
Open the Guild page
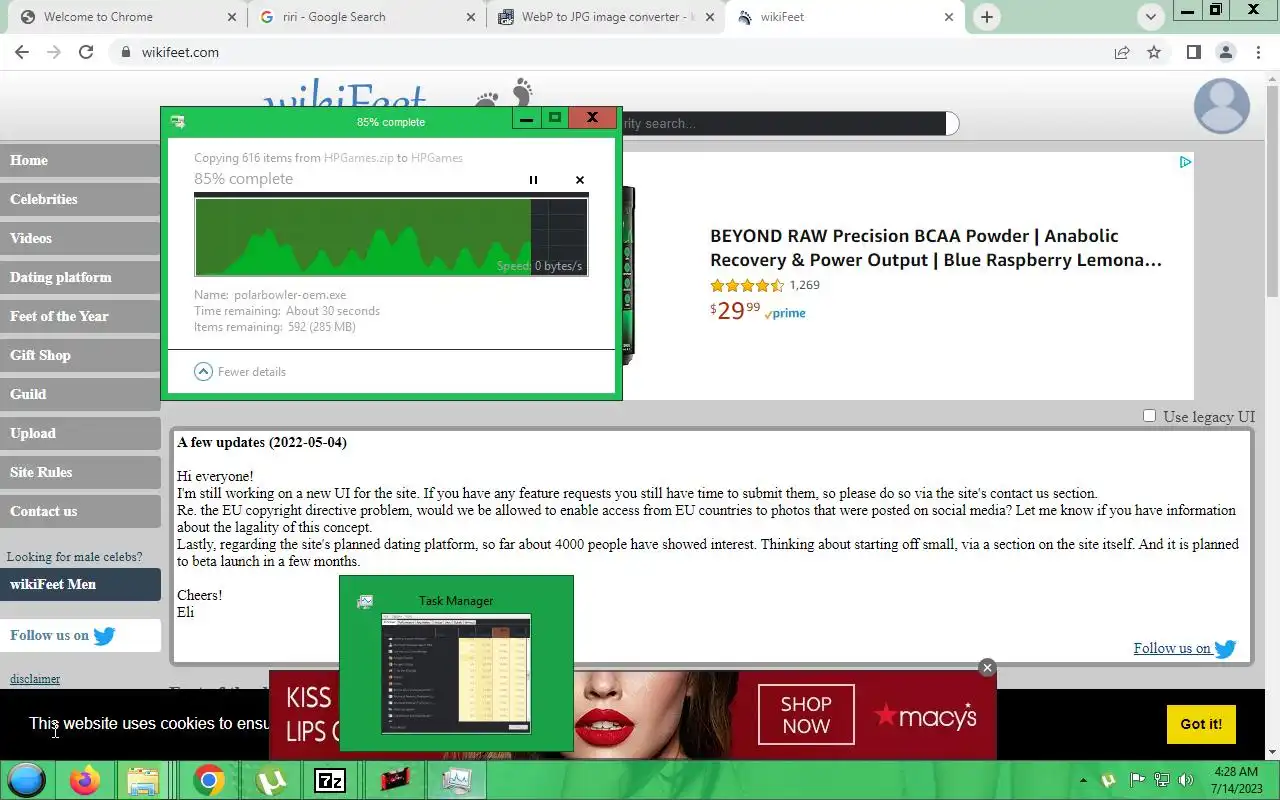(x=80, y=394)
